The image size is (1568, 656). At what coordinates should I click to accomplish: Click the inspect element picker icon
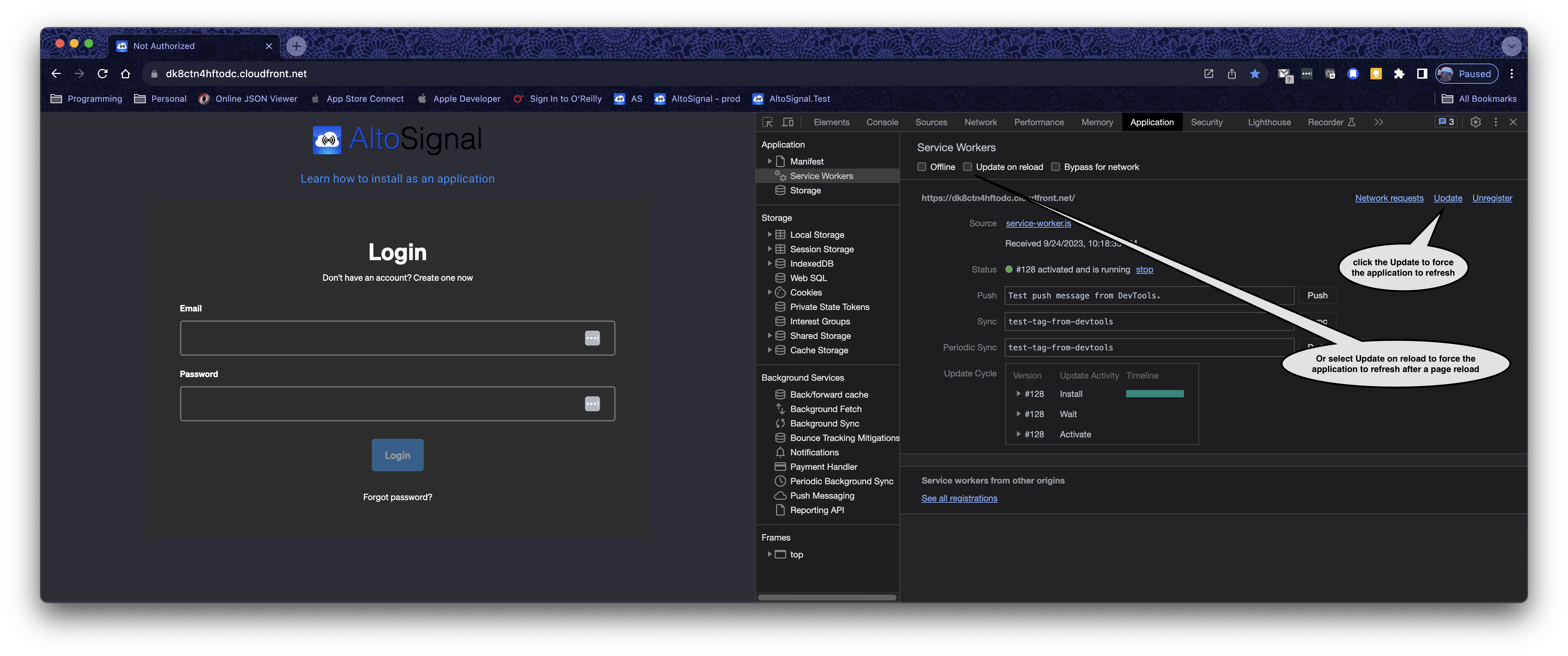coord(767,122)
